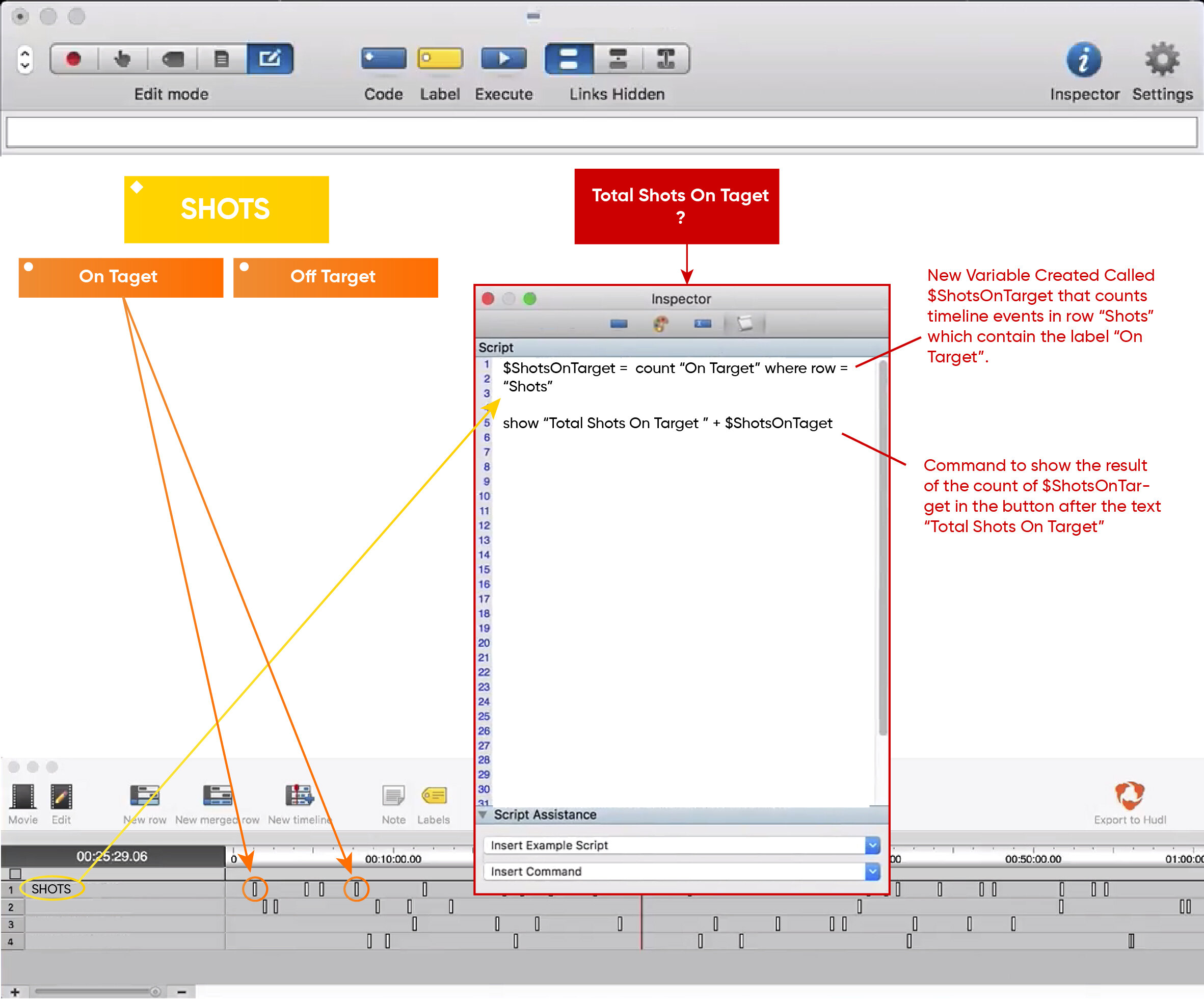
Task: Select the hand pointer mode icon
Action: [122, 59]
